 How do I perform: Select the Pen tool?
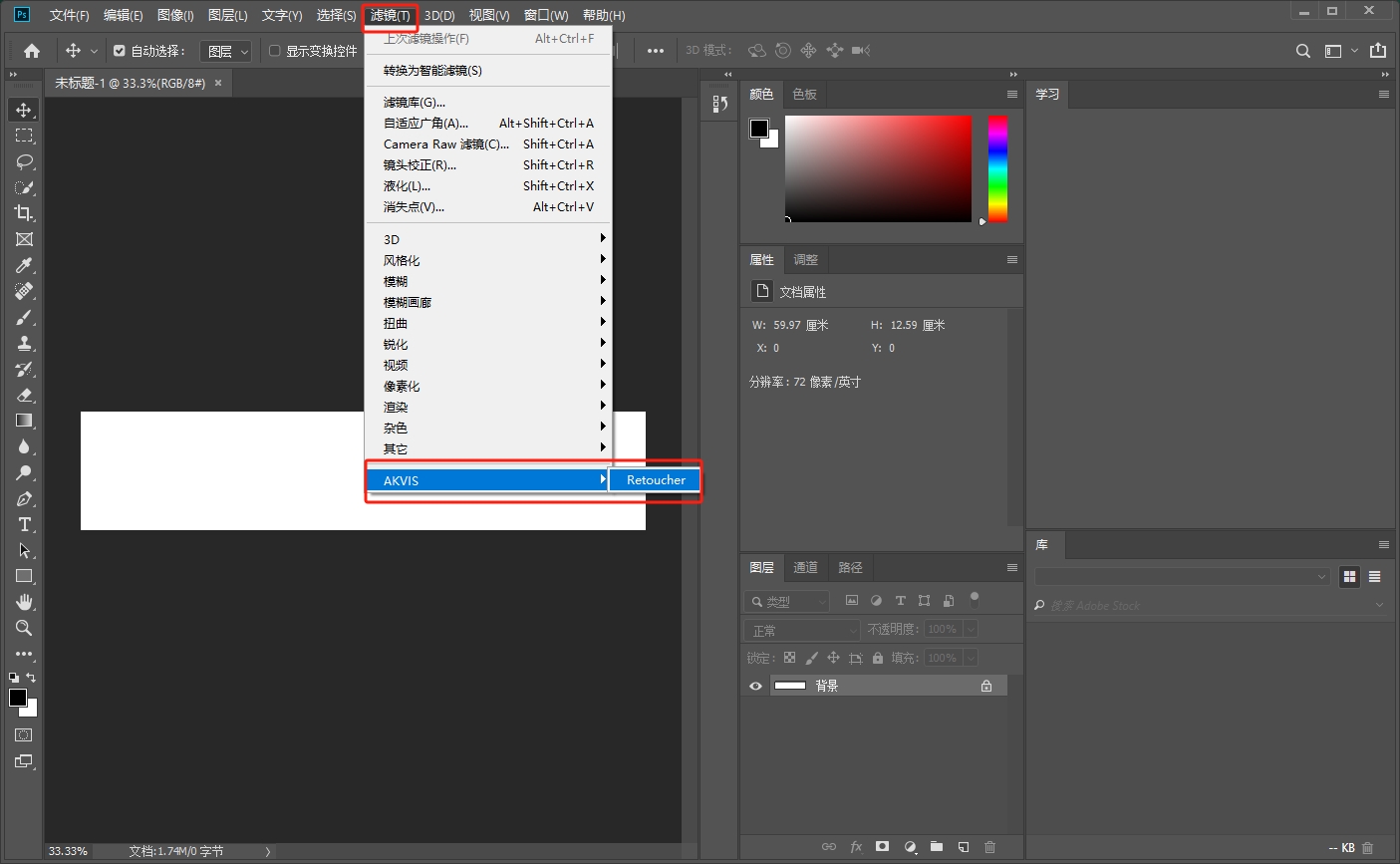(24, 498)
